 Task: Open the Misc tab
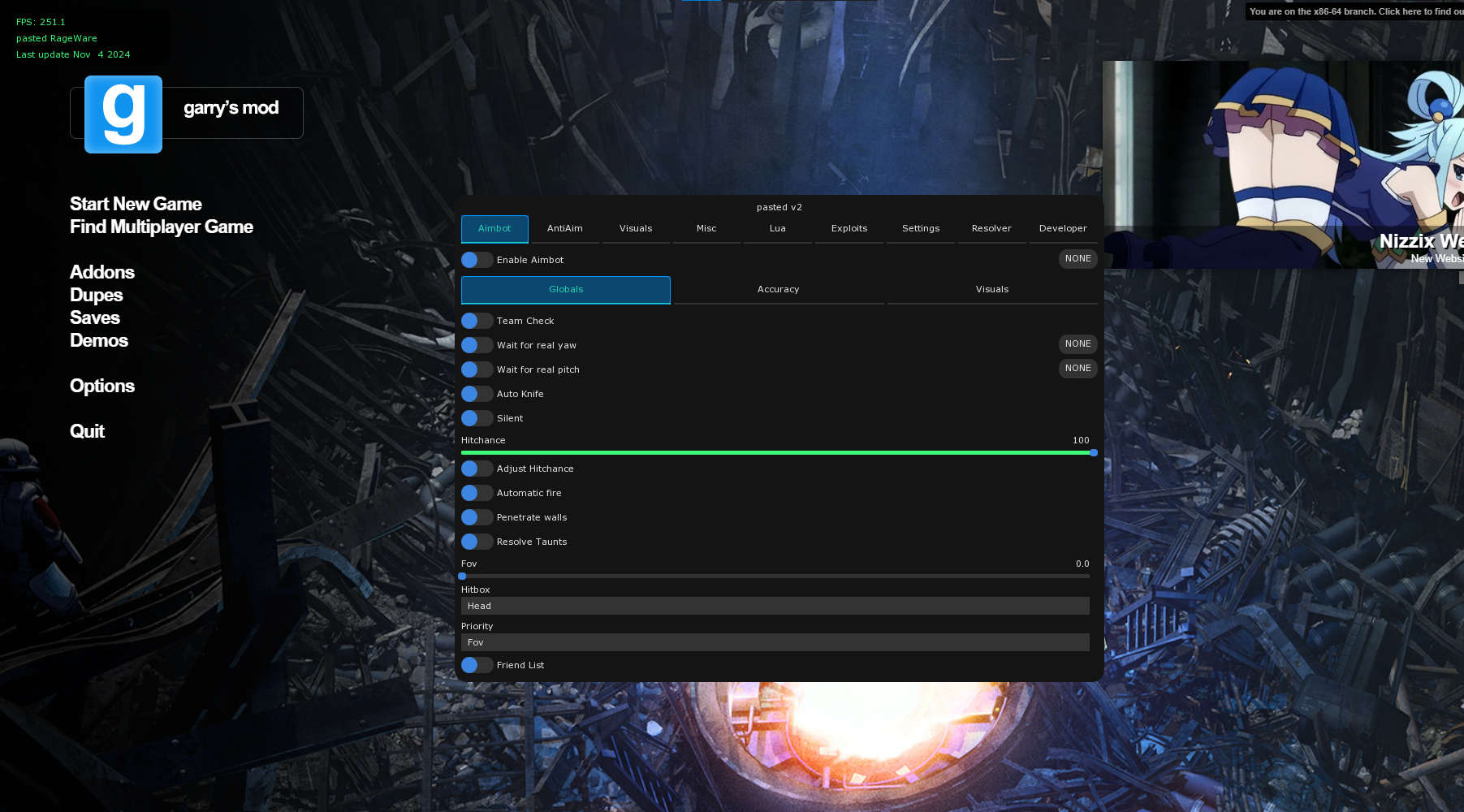(706, 229)
